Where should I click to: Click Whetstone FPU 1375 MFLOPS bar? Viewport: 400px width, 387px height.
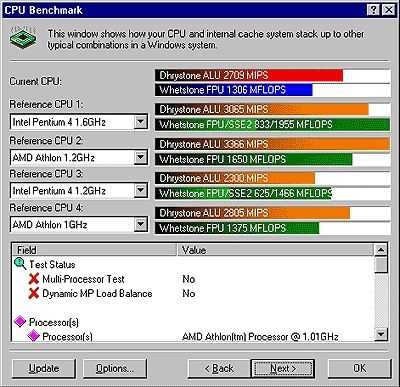coord(272,228)
